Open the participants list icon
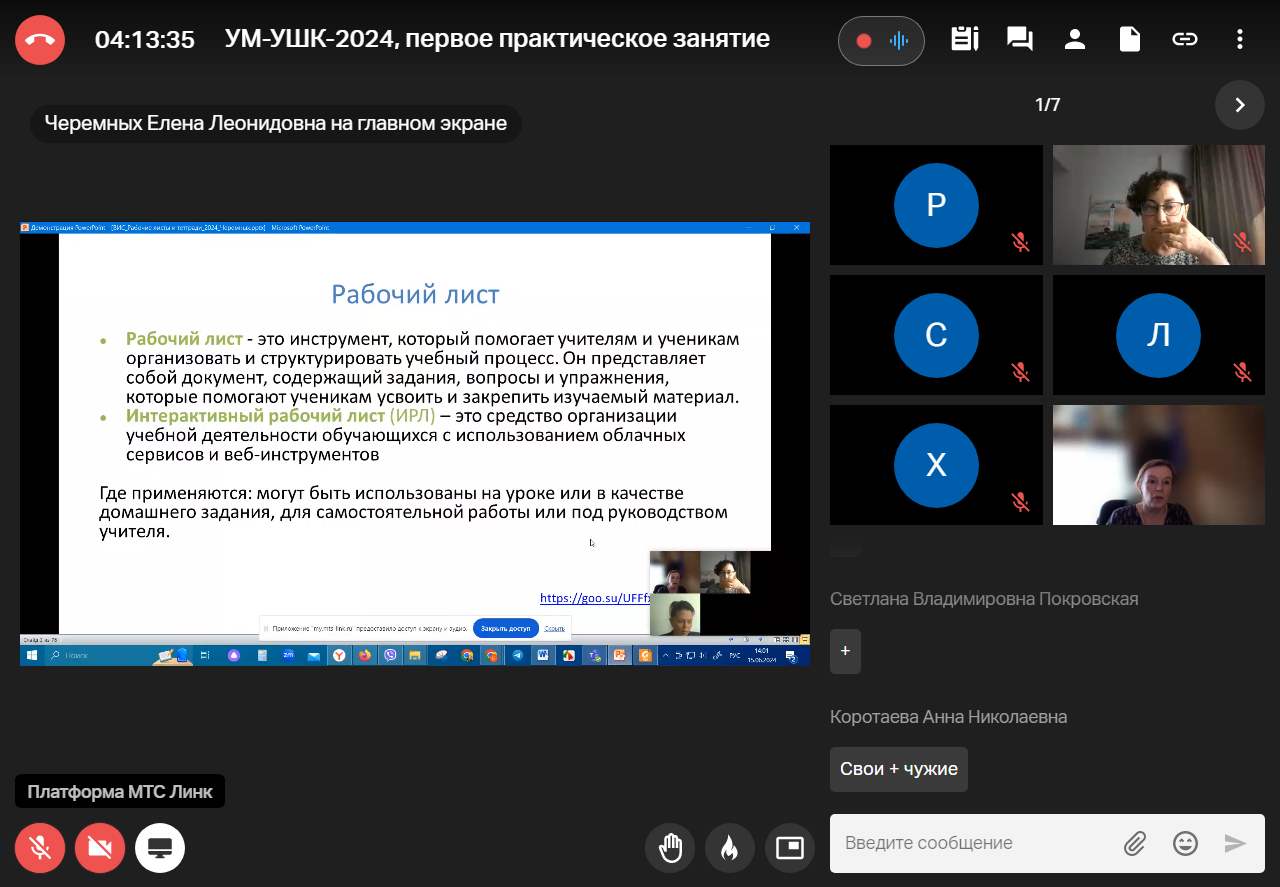Image resolution: width=1280 pixels, height=887 pixels. point(1075,40)
